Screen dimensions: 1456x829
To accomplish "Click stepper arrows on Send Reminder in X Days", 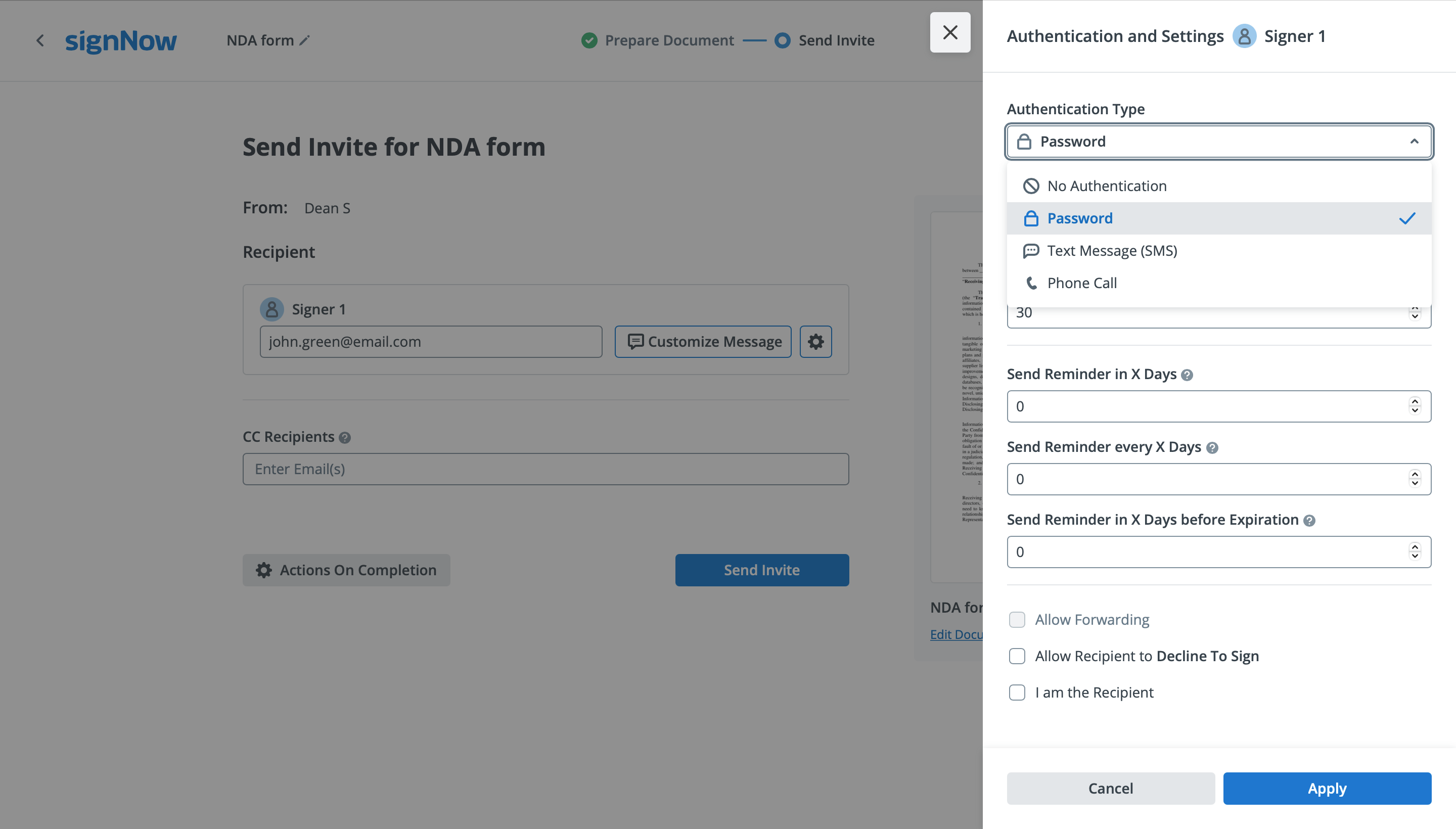I will [1415, 406].
